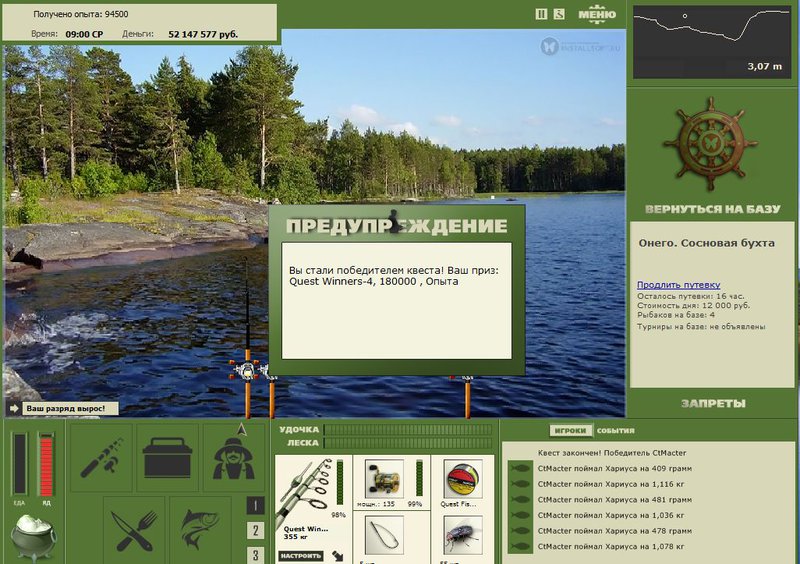Click the S sound icon in the top bar

(x=559, y=14)
